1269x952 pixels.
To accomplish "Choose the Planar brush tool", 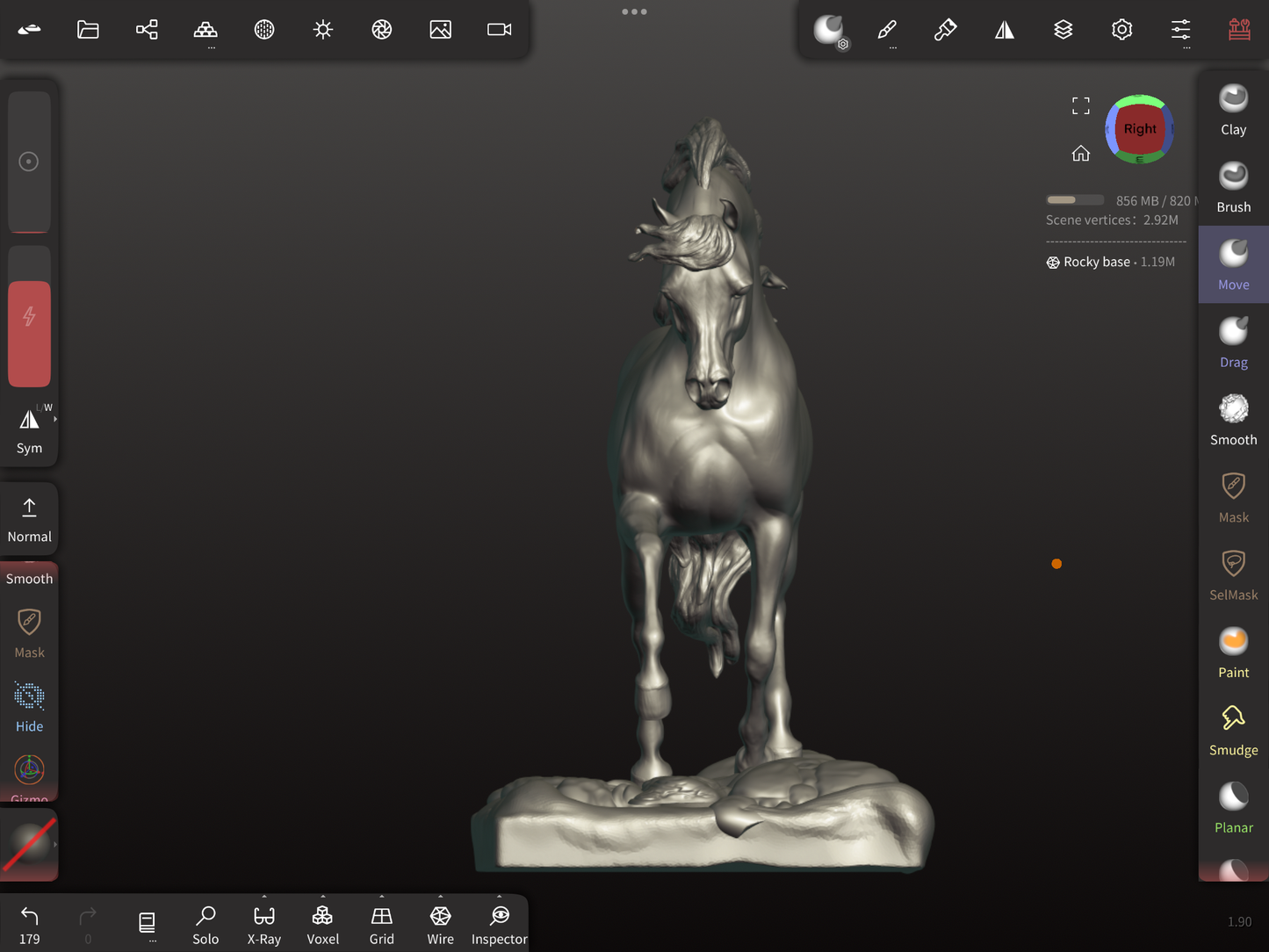I will point(1233,807).
